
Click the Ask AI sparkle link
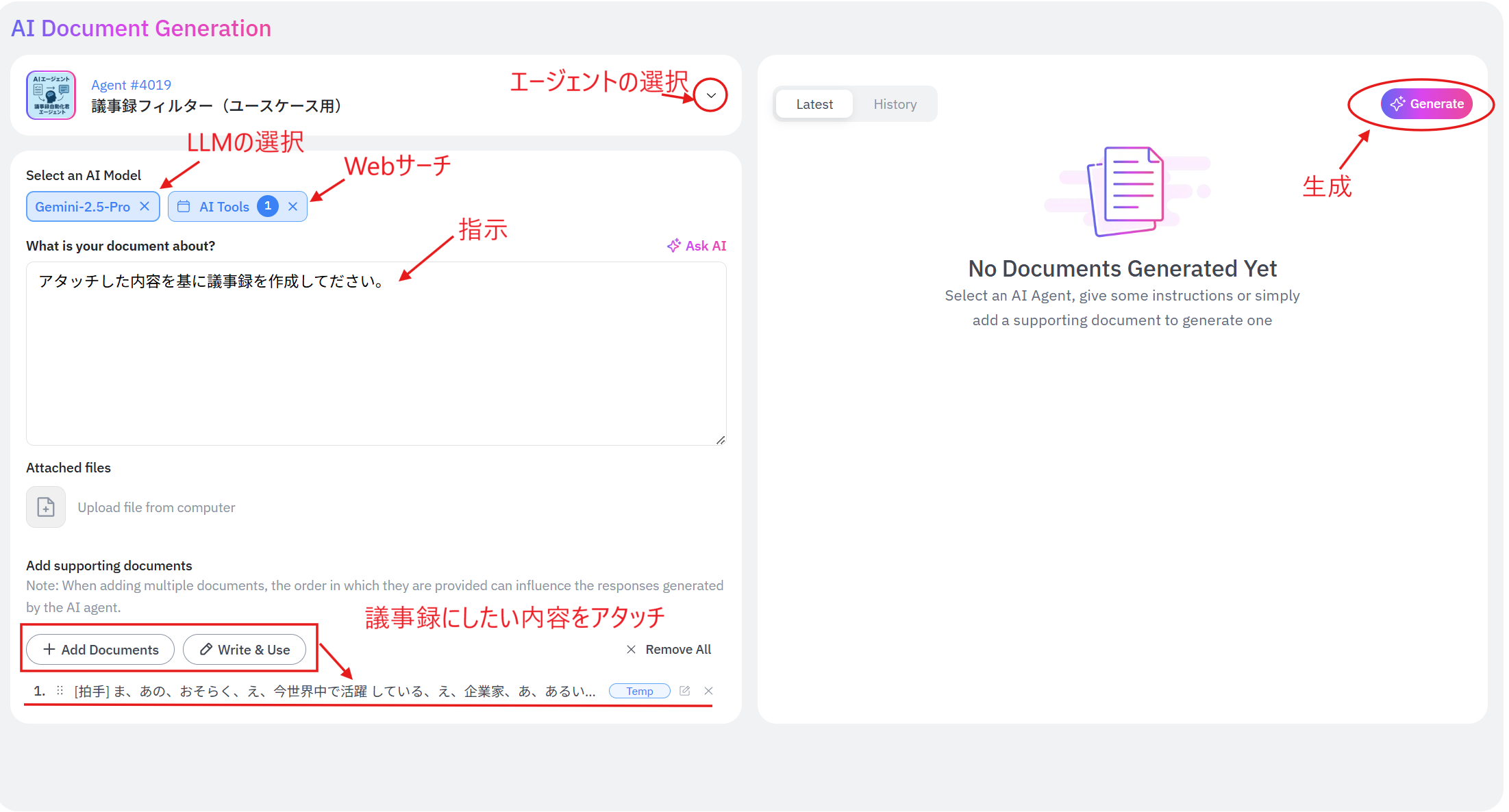[697, 246]
